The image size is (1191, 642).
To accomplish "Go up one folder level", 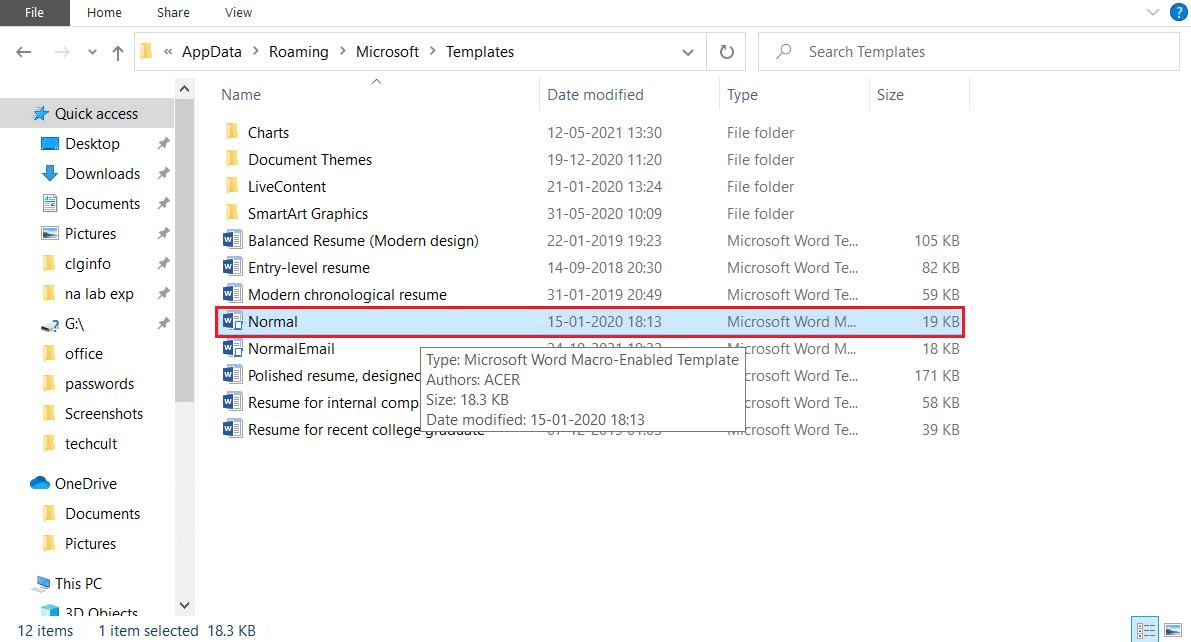I will pos(118,52).
